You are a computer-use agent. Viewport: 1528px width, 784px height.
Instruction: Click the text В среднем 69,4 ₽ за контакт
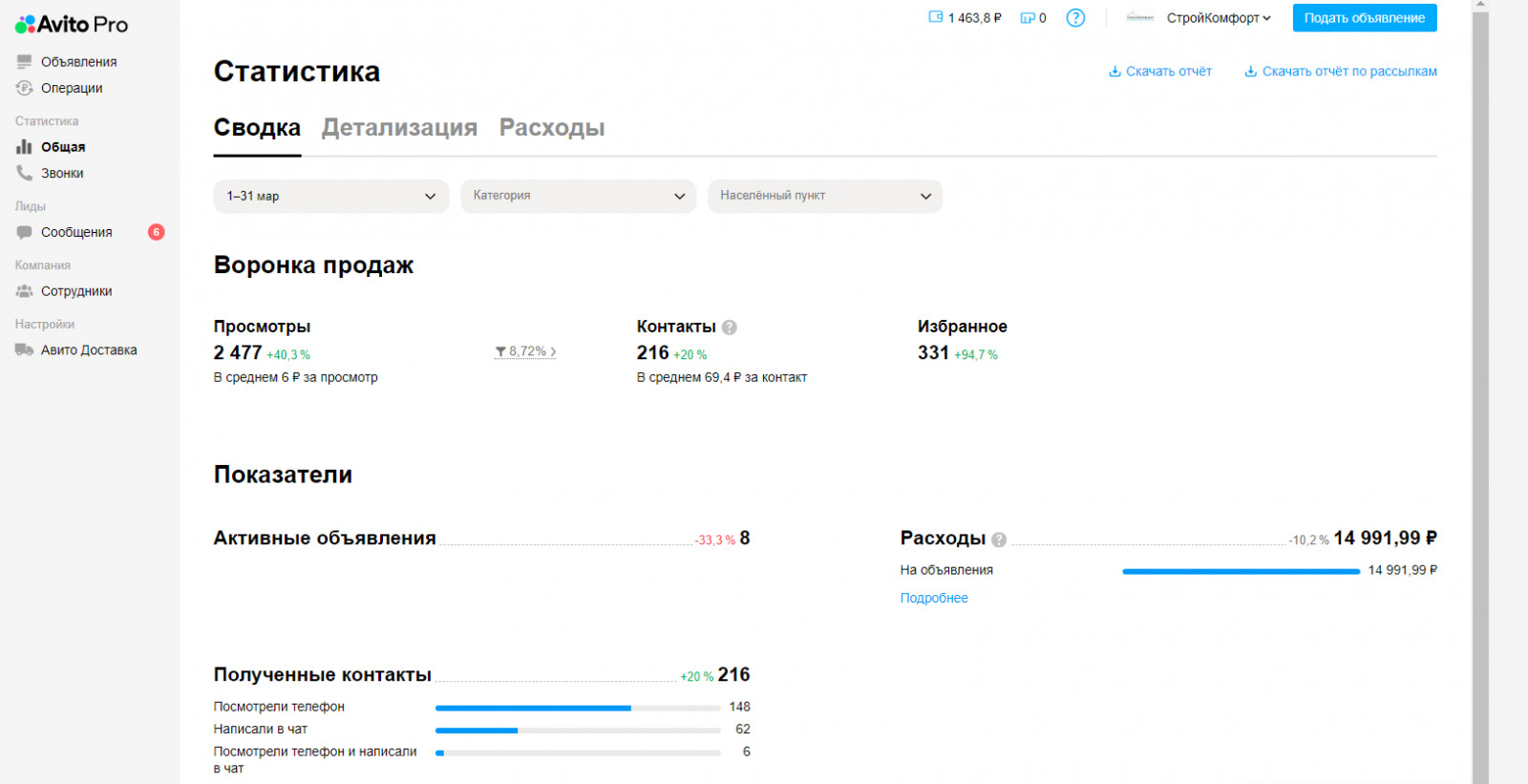click(x=722, y=377)
